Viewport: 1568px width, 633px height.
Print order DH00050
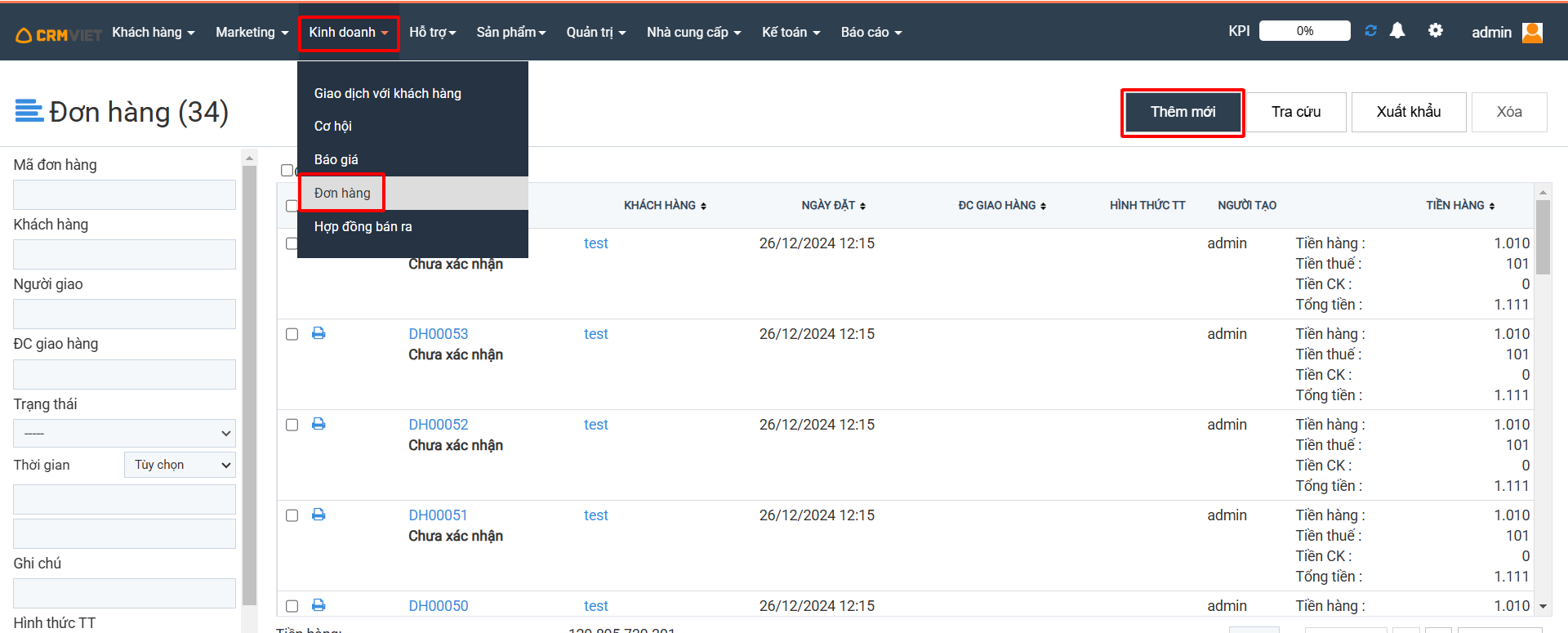[318, 605]
